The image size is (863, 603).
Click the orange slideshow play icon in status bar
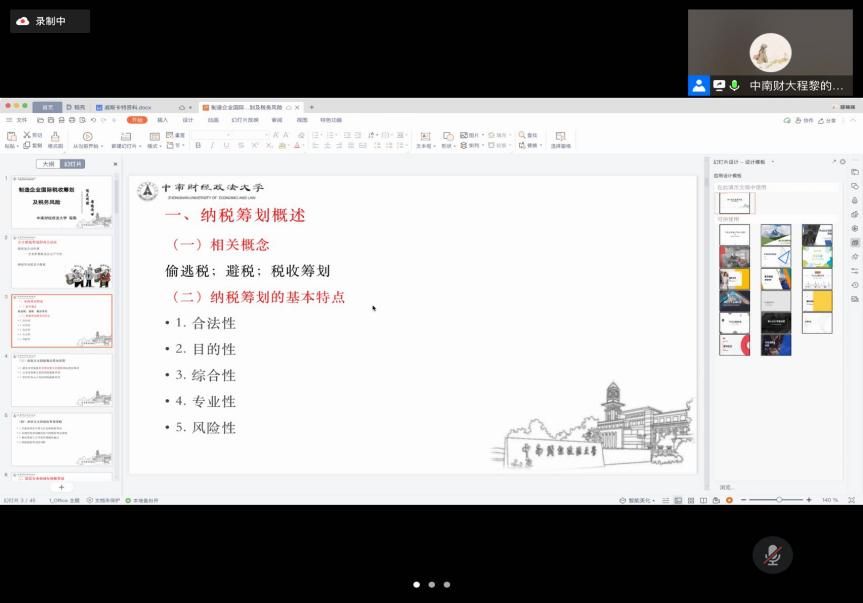[x=729, y=500]
